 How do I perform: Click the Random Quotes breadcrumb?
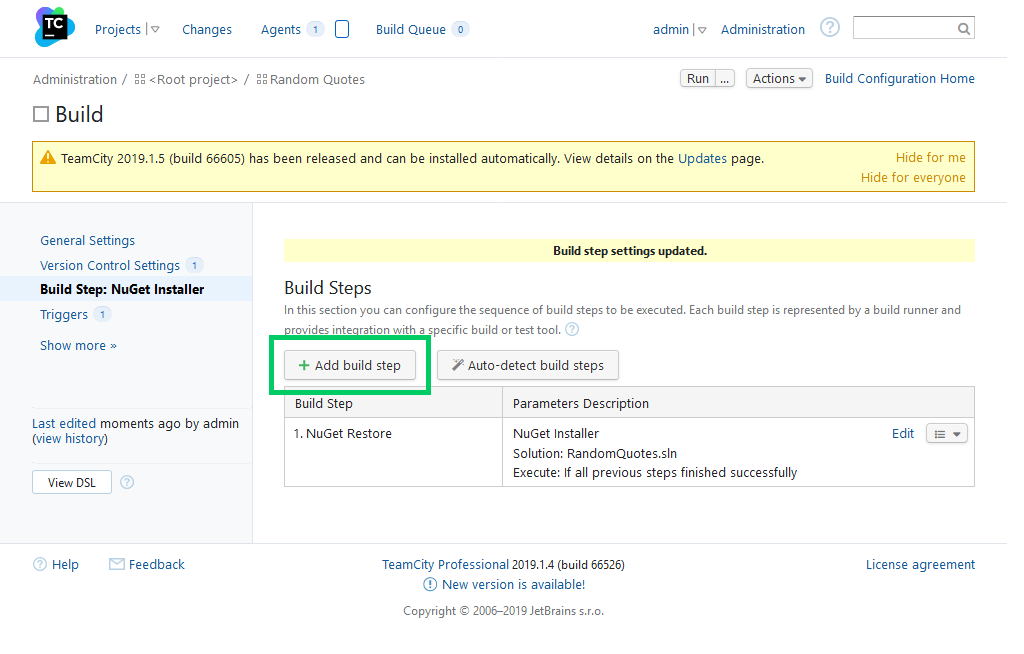317,80
